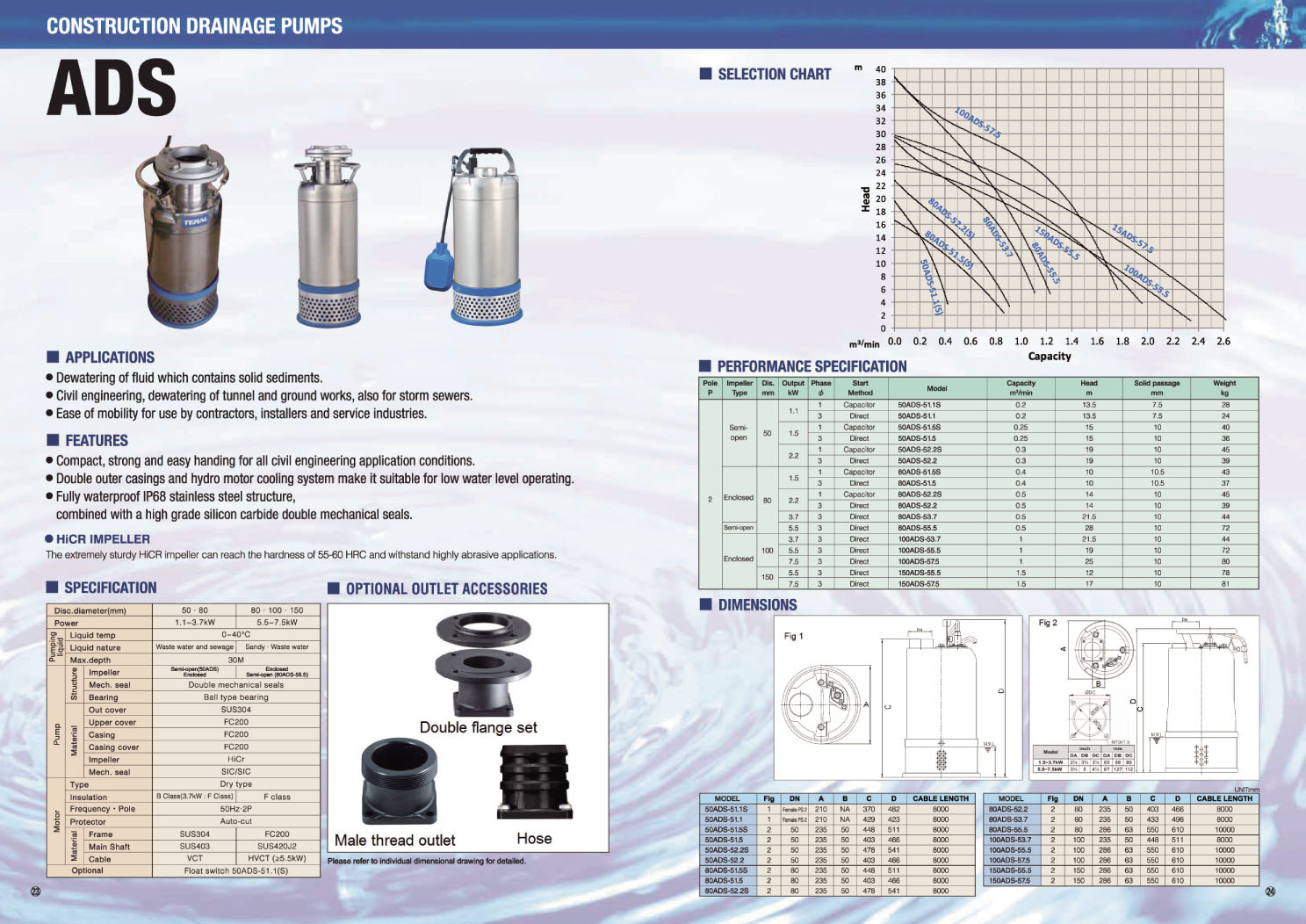The image size is (1306, 924).
Task: Click the CONSTRUCTION DRAINAGE PUMPS header title
Action: [194, 26]
